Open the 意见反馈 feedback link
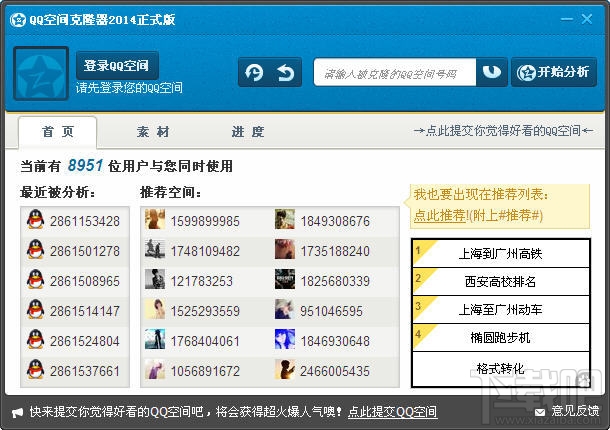 click(x=575, y=411)
